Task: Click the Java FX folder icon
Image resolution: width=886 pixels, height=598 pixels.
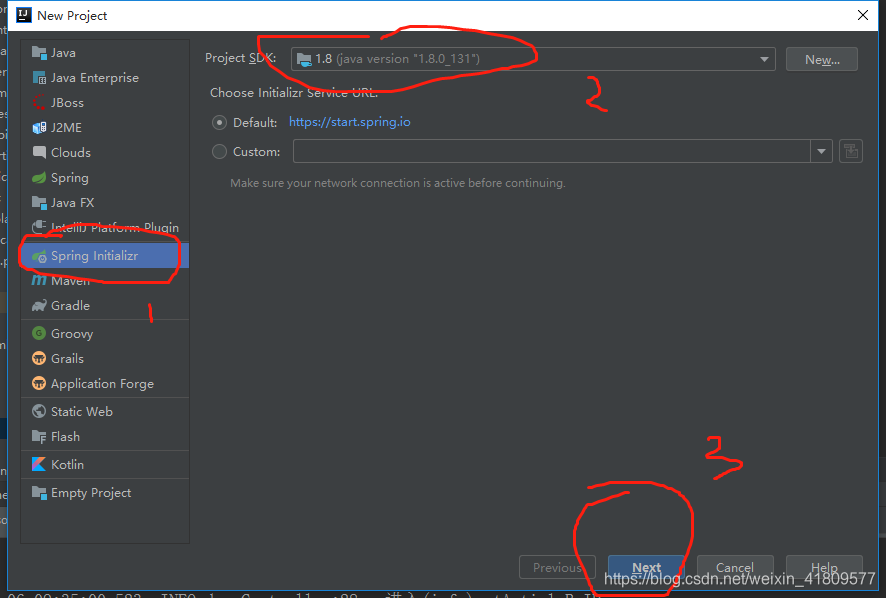Action: tap(39, 202)
